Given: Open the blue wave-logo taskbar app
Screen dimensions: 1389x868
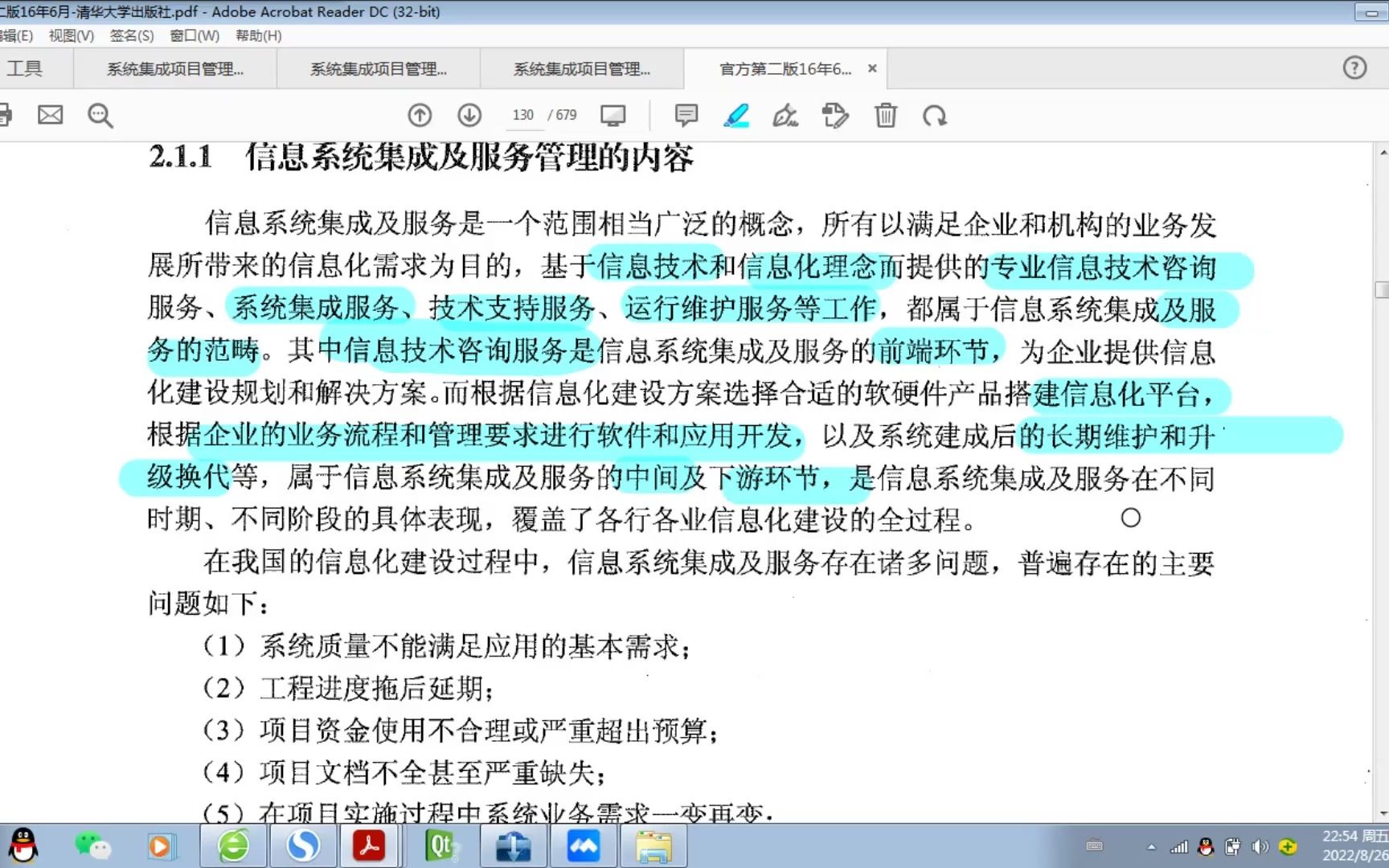Looking at the screenshot, I should [583, 845].
